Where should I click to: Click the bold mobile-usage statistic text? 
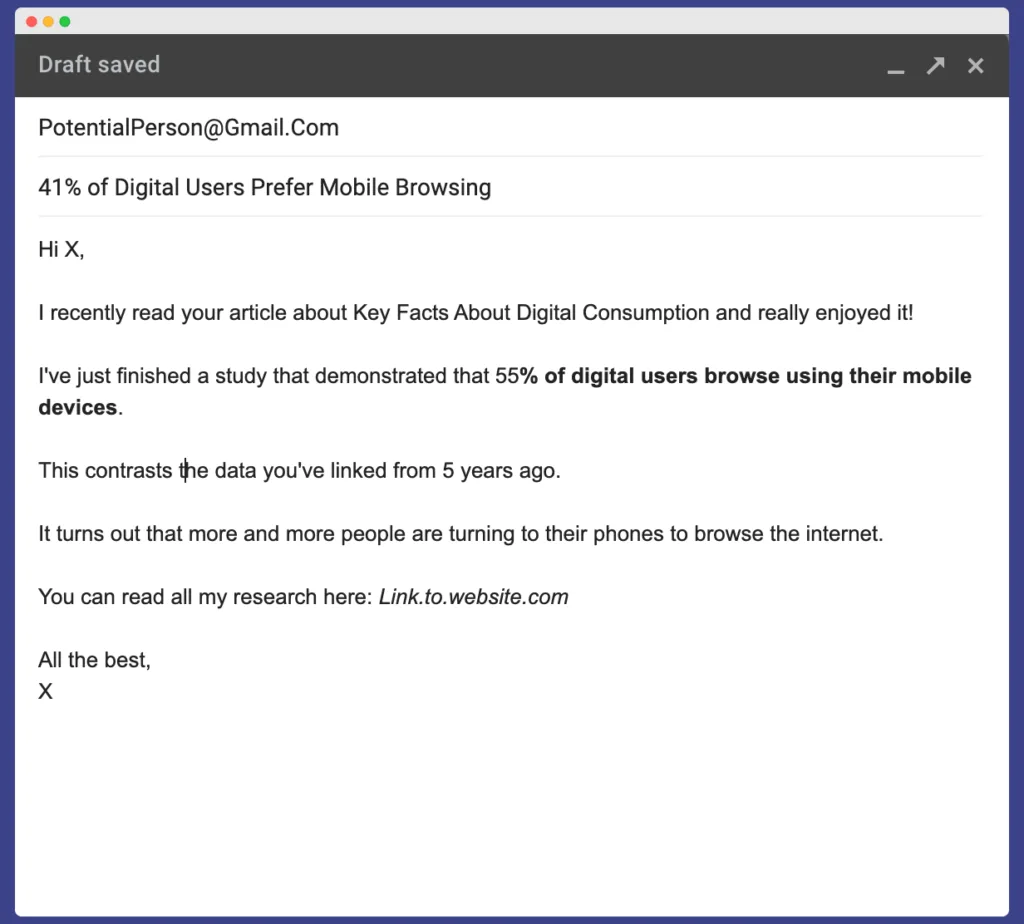point(746,376)
